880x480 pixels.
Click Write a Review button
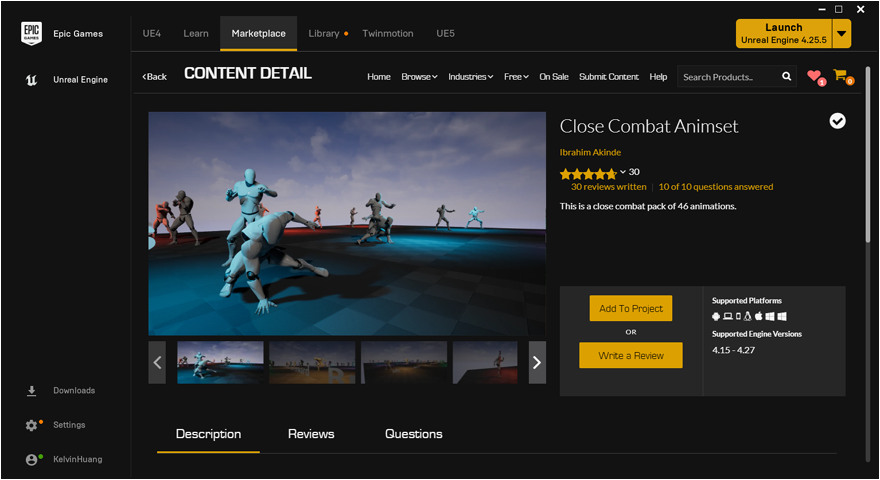(x=631, y=355)
